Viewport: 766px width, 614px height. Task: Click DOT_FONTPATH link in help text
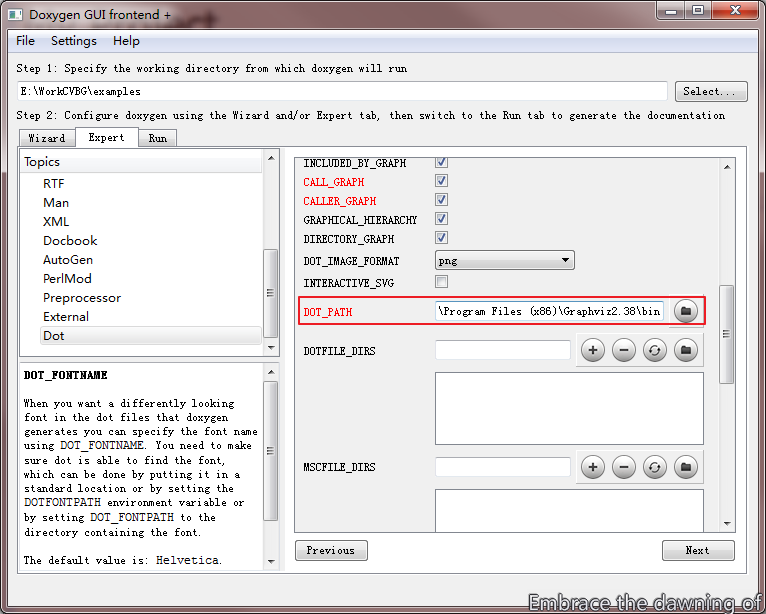[132, 517]
